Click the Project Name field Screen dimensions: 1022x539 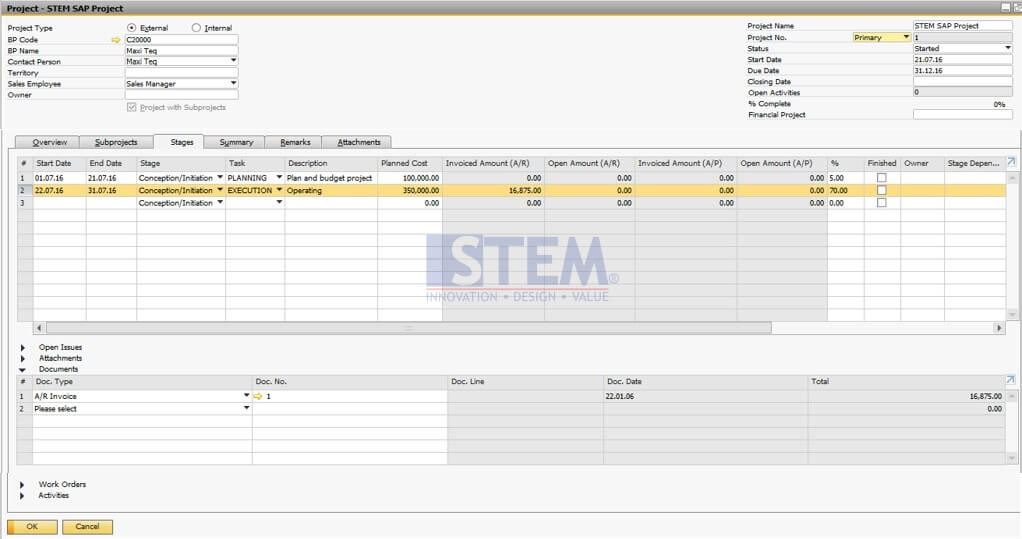pyautogui.click(x=963, y=25)
